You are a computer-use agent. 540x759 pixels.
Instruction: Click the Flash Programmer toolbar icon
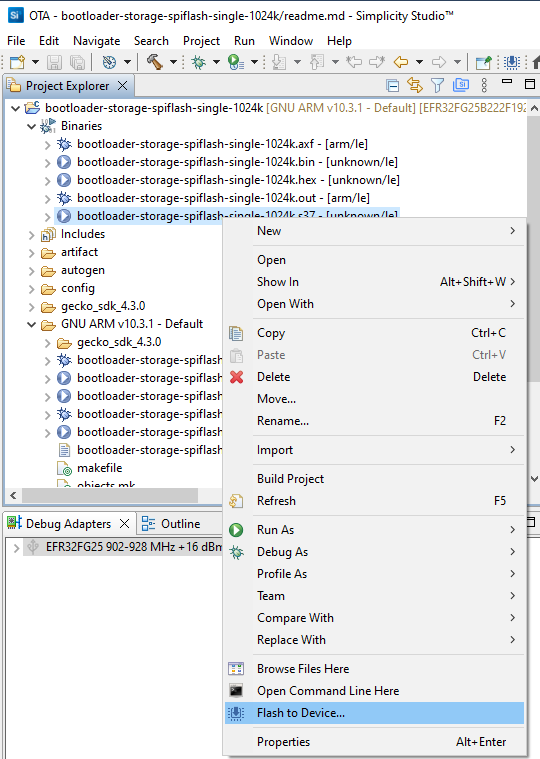pos(511,62)
